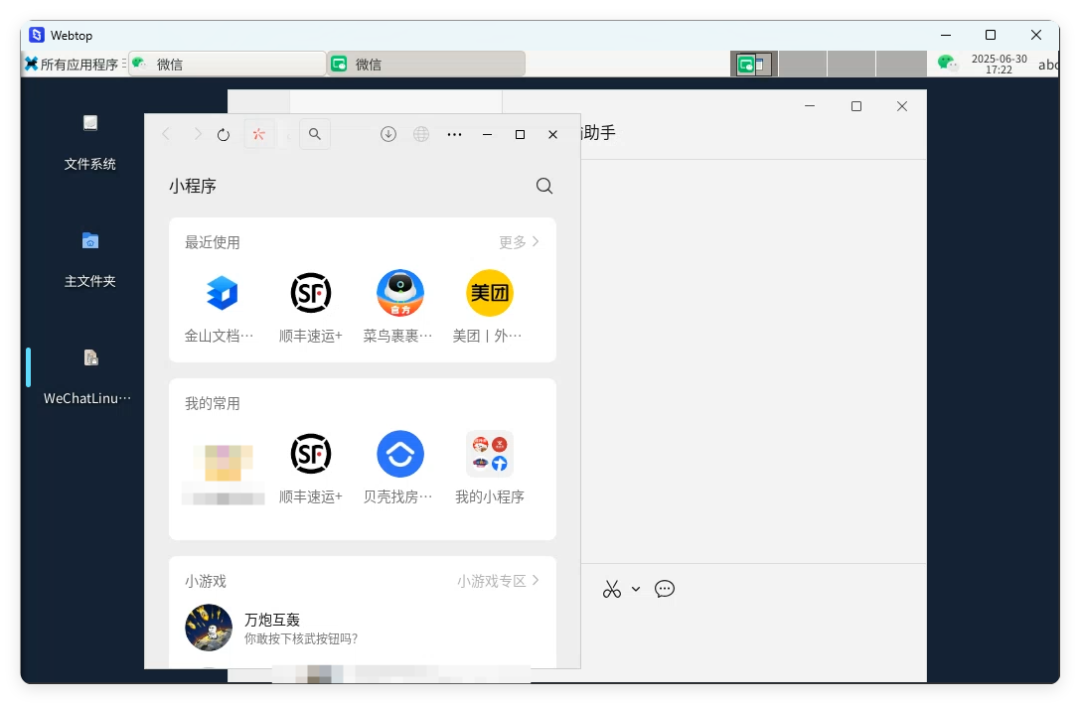Click the 小程序 heading text
The image size is (1080, 704).
[193, 186]
